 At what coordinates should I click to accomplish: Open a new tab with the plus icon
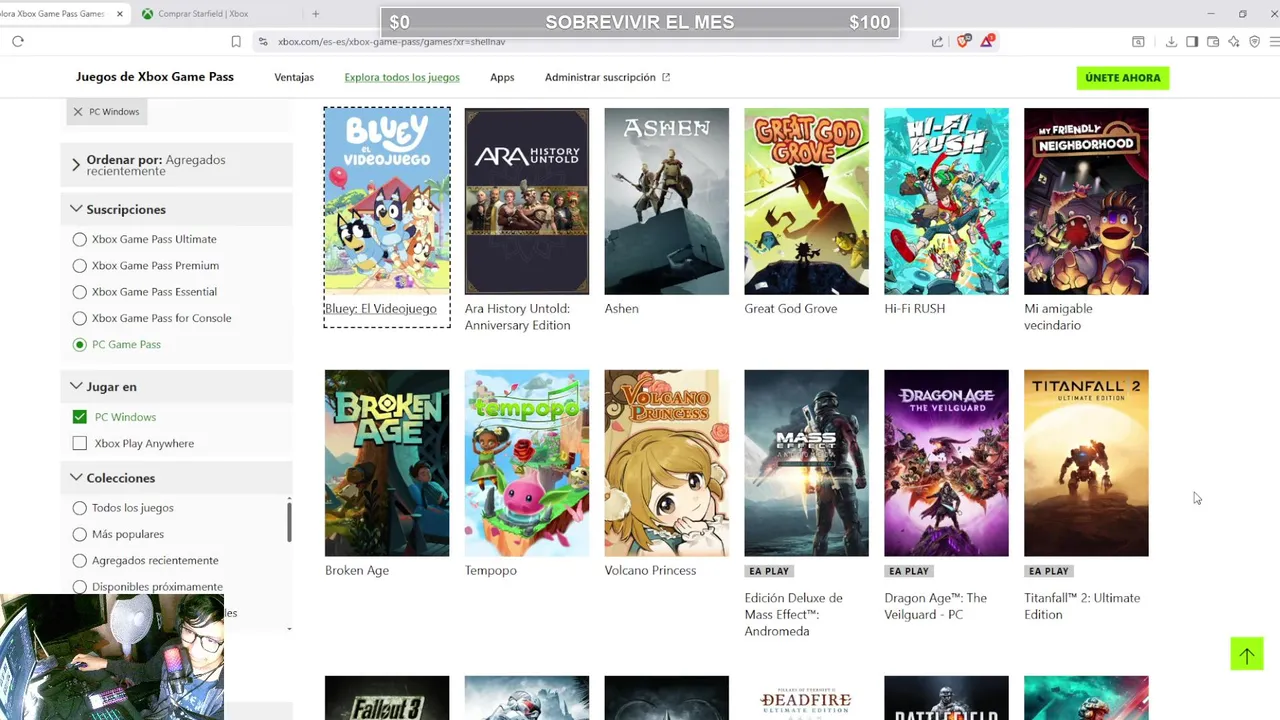click(x=315, y=13)
